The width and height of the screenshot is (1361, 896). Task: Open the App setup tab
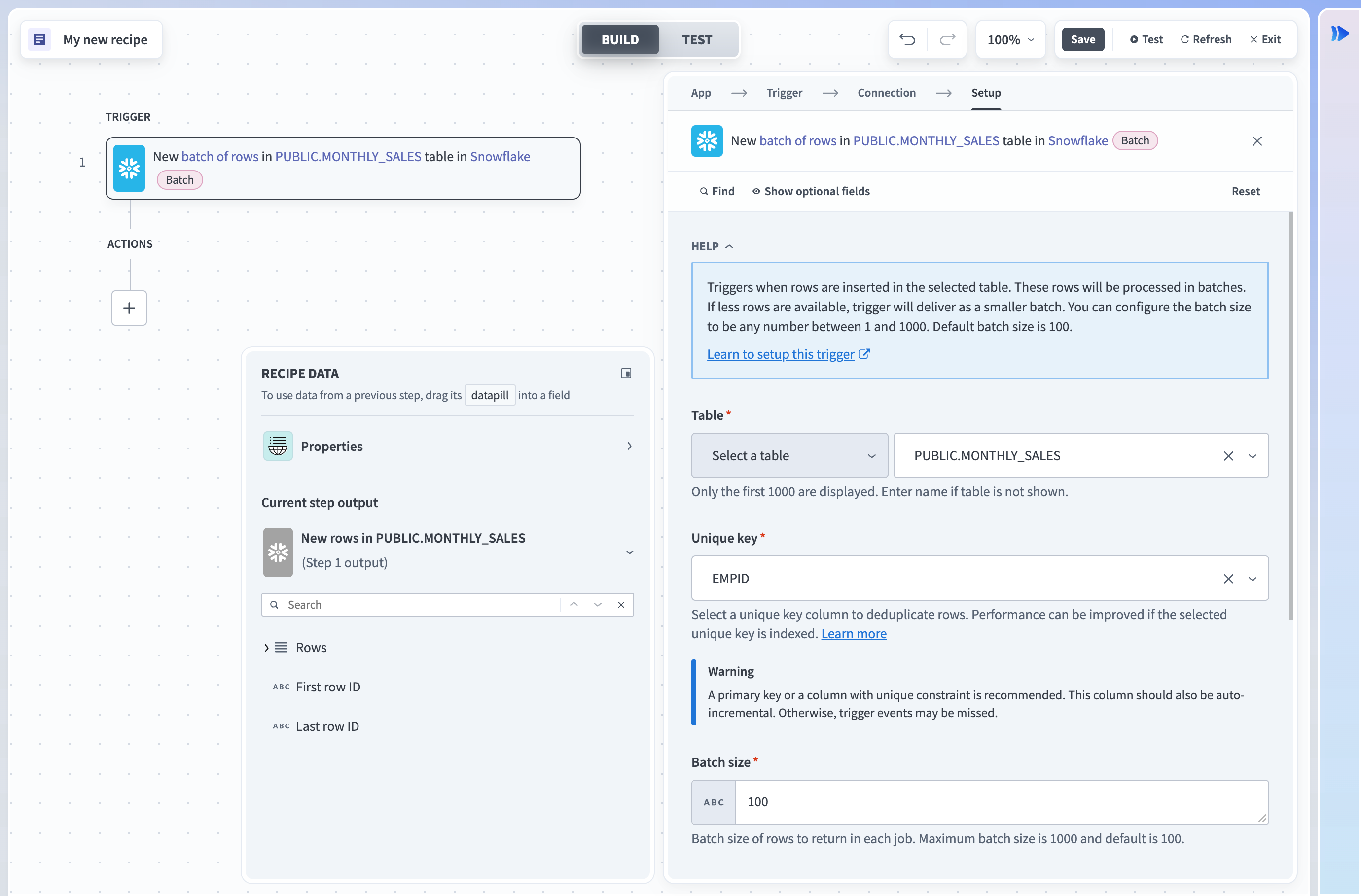pos(701,93)
